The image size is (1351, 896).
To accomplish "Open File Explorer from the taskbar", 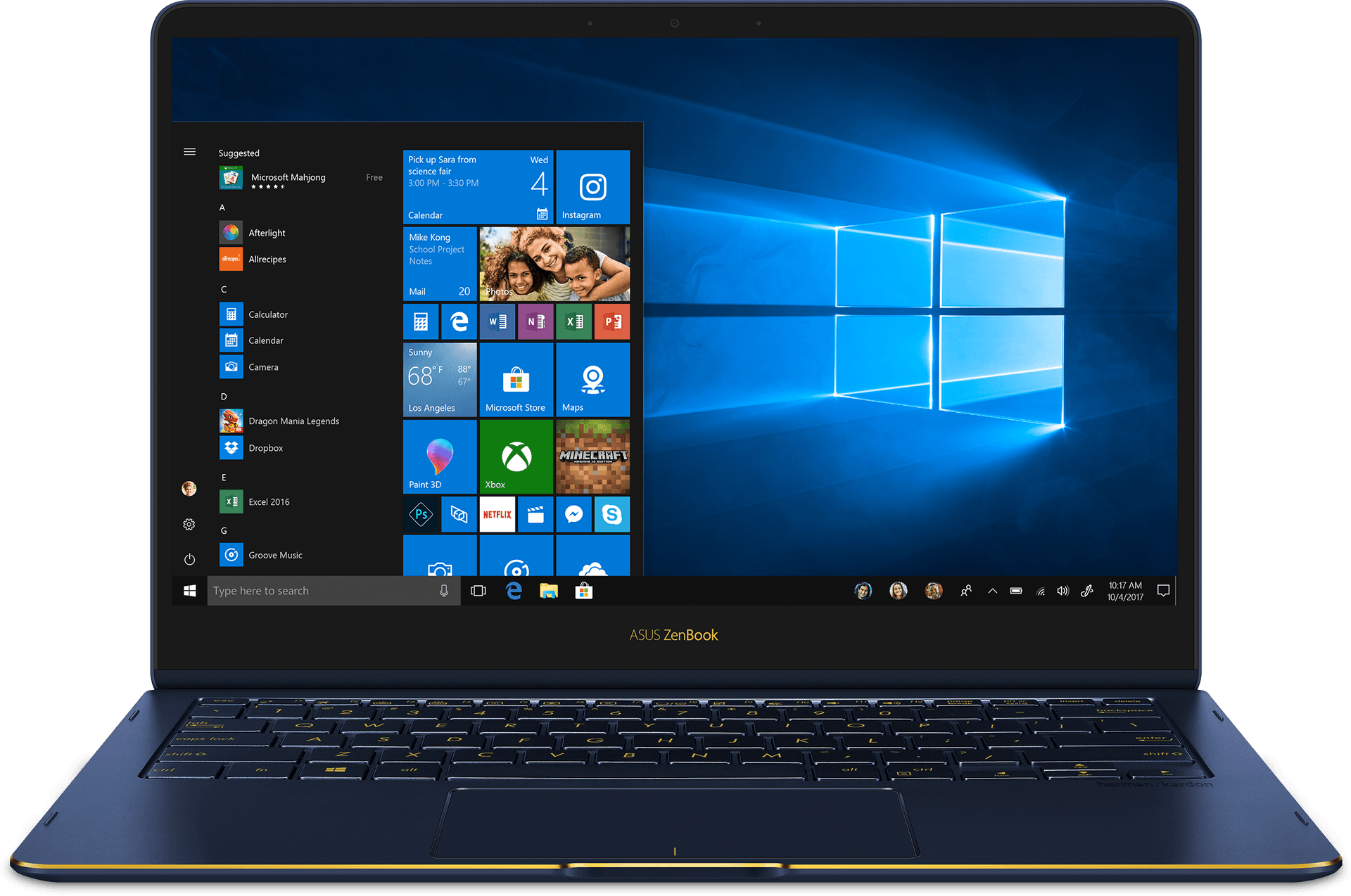I will tap(549, 591).
